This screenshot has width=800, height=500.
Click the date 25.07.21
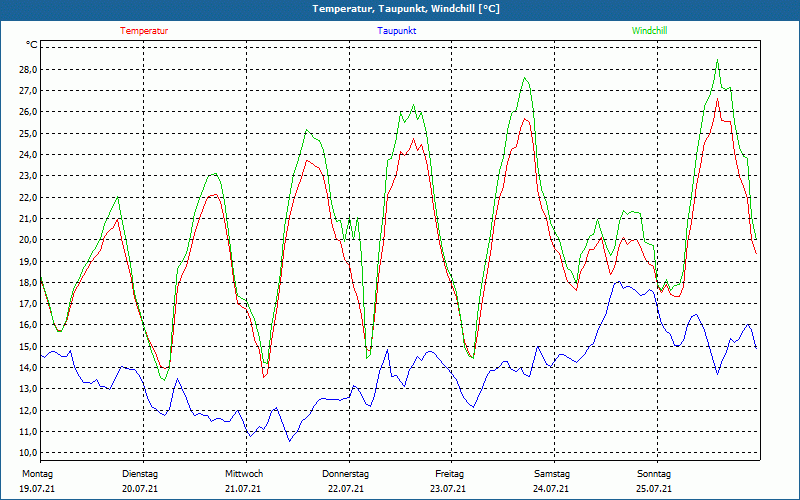[654, 489]
